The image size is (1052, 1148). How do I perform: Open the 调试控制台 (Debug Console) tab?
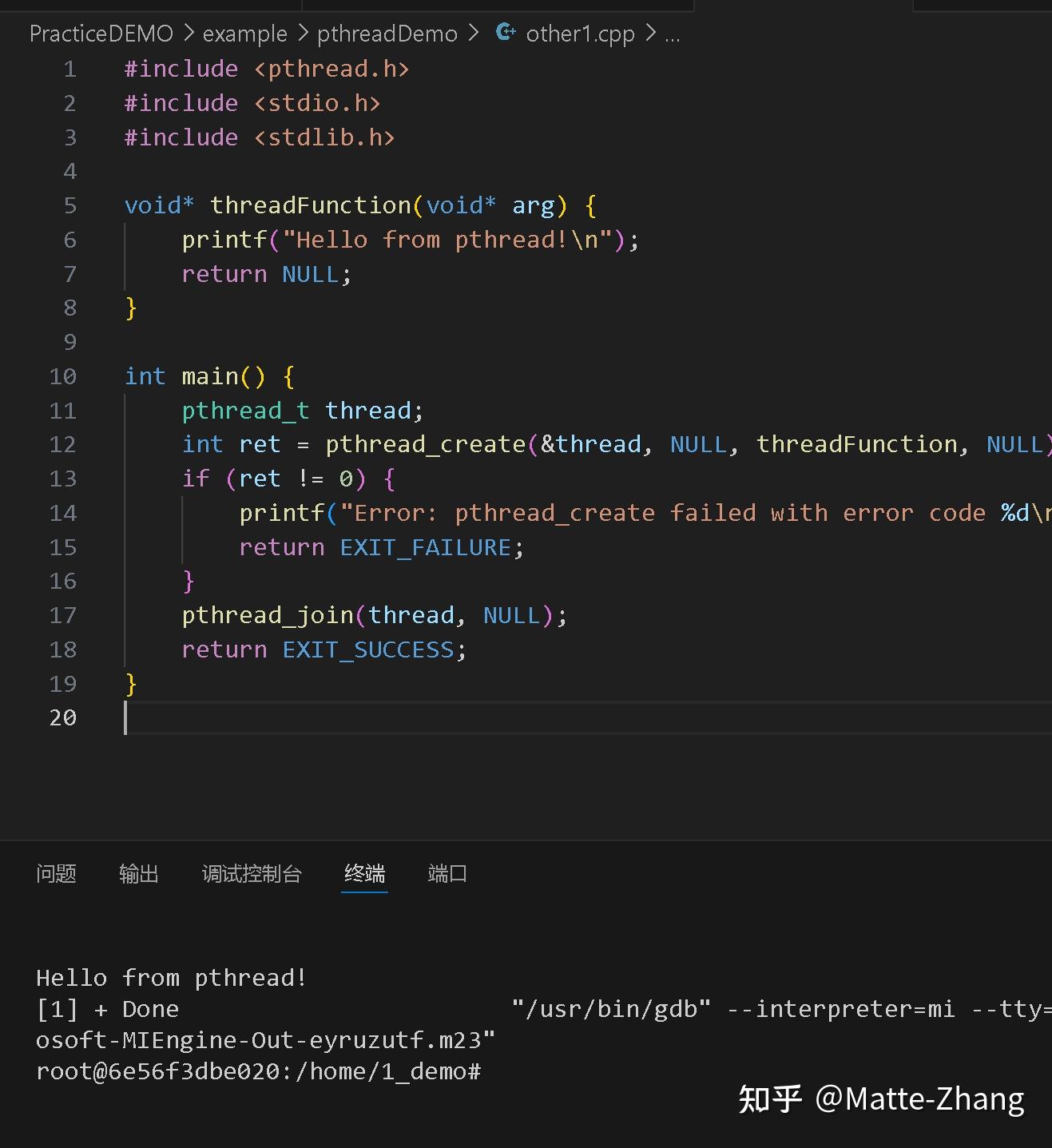[252, 874]
